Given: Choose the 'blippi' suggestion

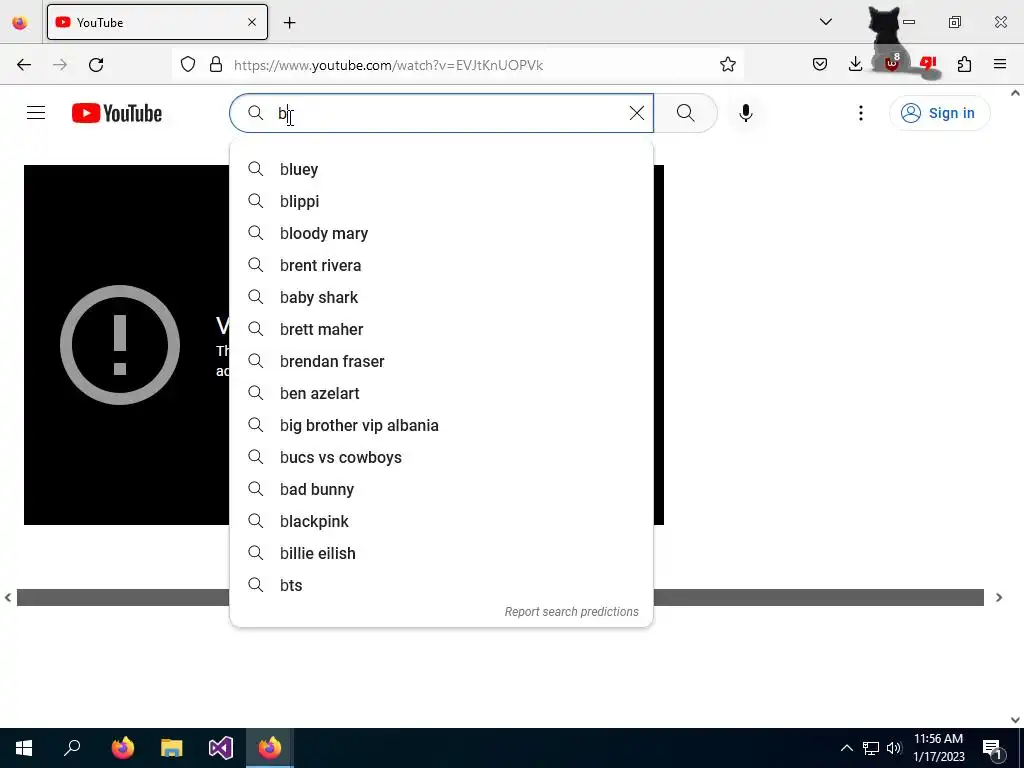Looking at the screenshot, I should click(441, 201).
